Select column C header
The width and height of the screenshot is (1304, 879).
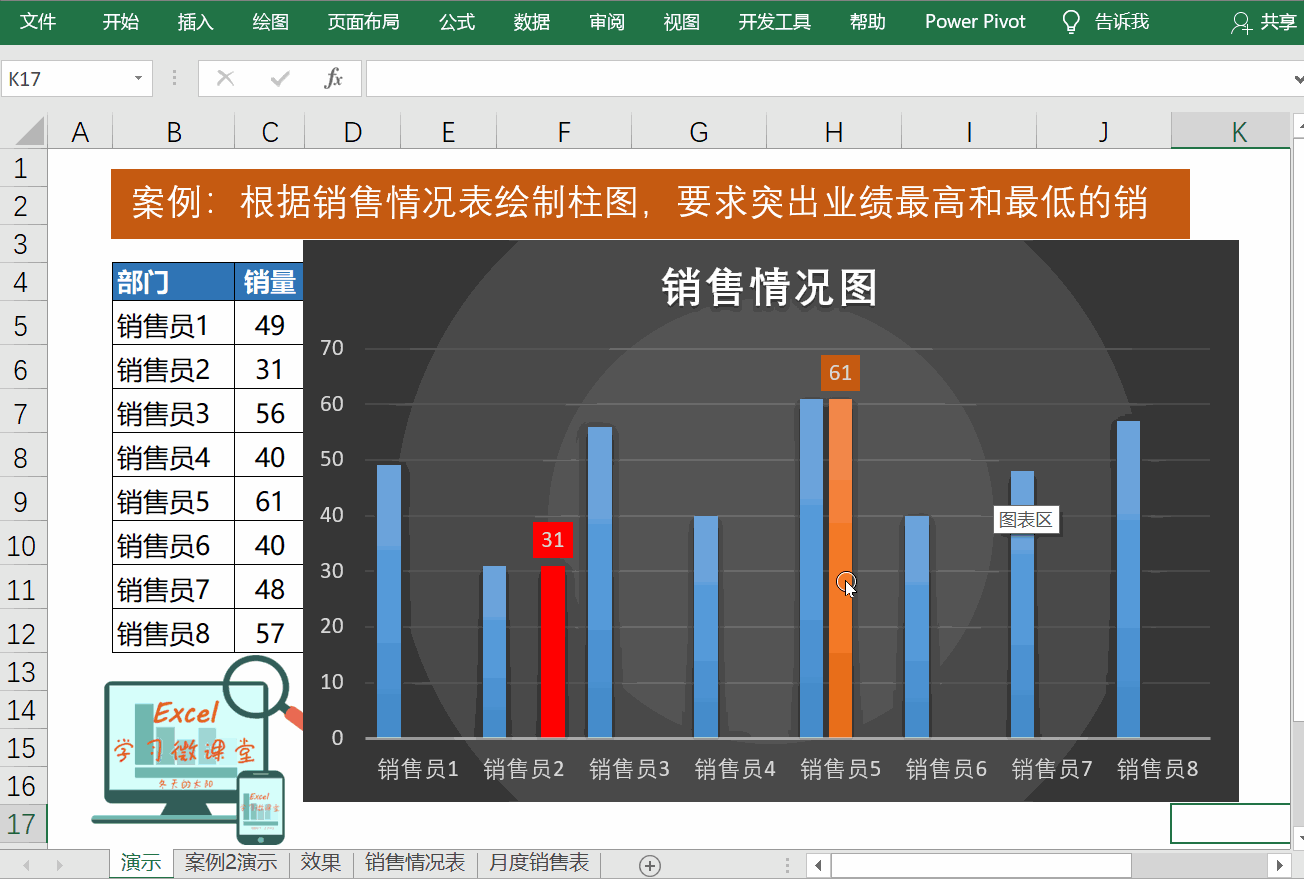[270, 131]
